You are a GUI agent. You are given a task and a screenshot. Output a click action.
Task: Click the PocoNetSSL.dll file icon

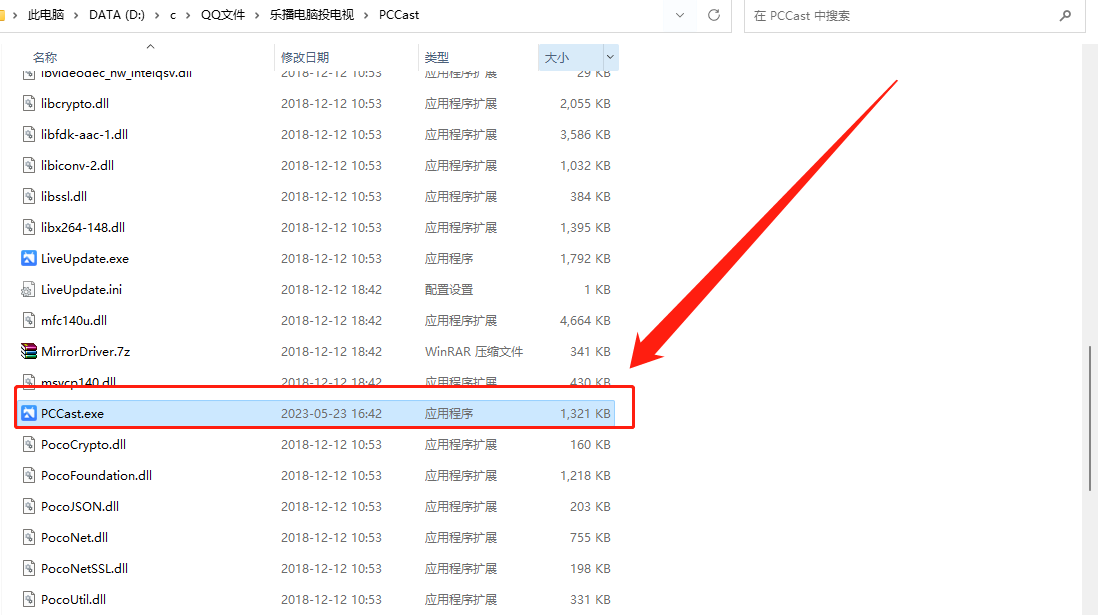point(28,568)
